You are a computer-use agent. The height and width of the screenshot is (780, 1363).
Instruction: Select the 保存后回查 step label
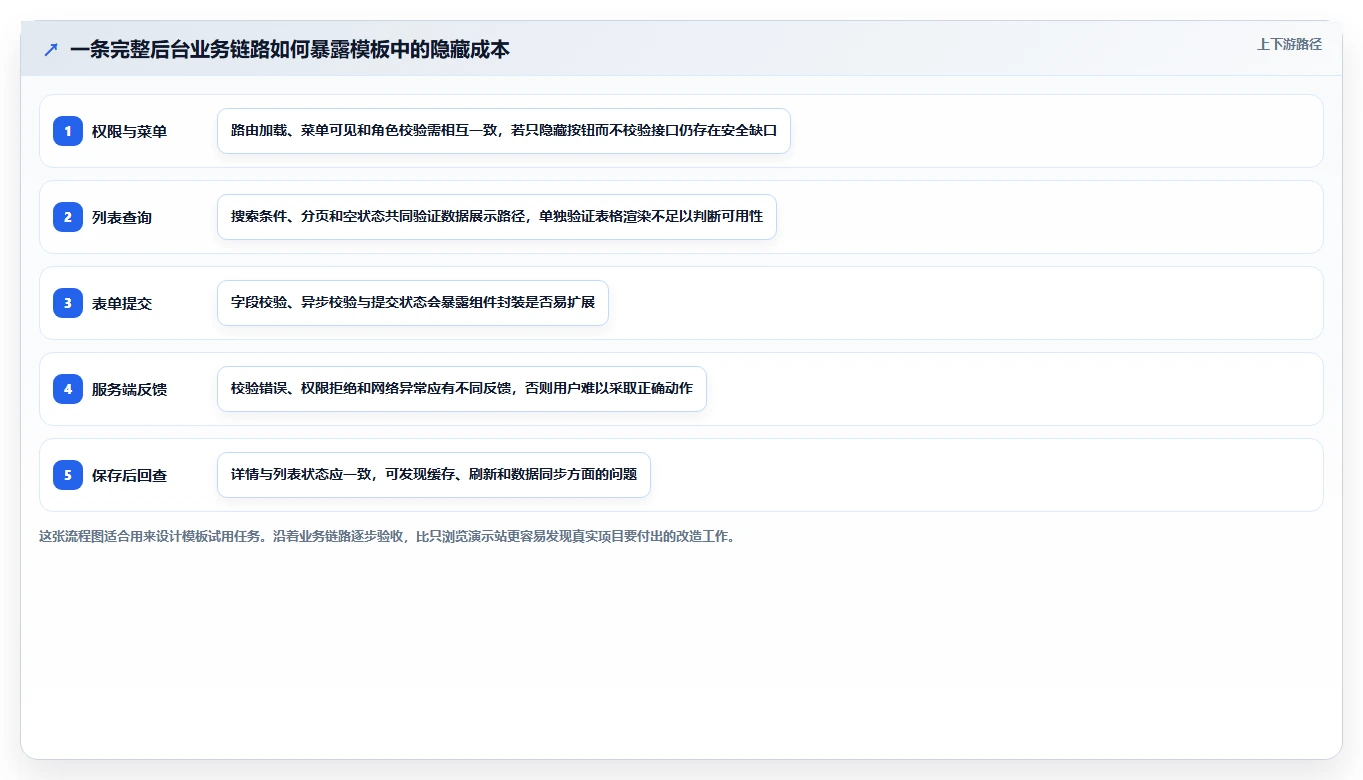pyautogui.click(x=129, y=475)
